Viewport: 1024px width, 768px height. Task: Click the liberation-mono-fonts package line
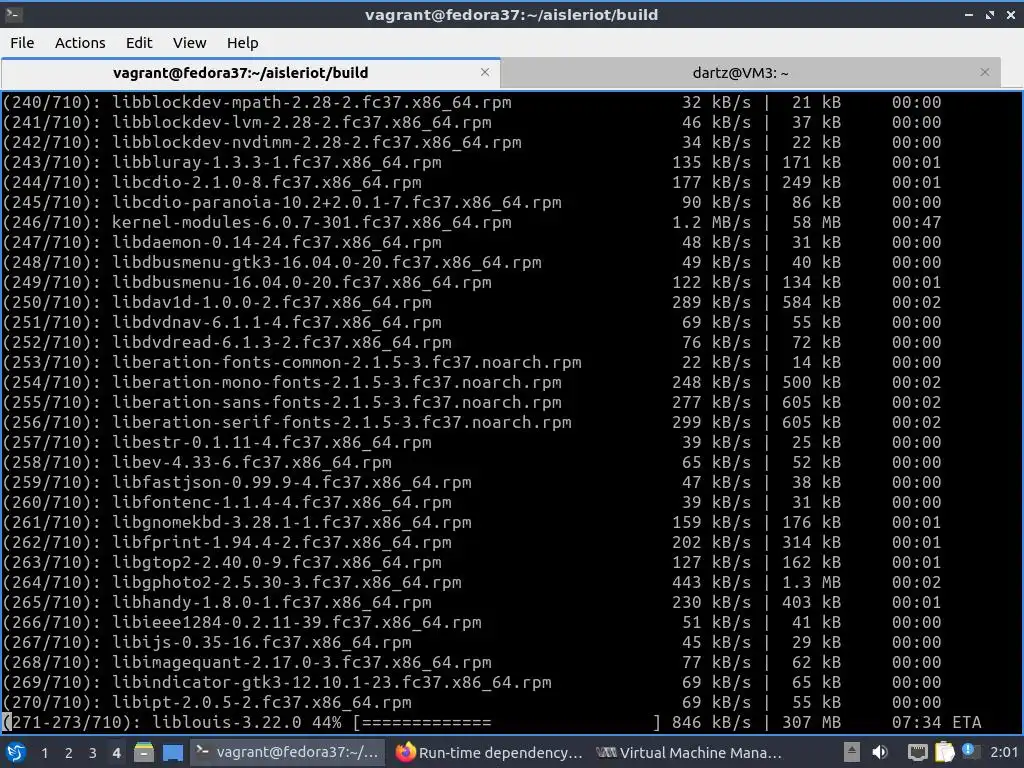pos(472,382)
